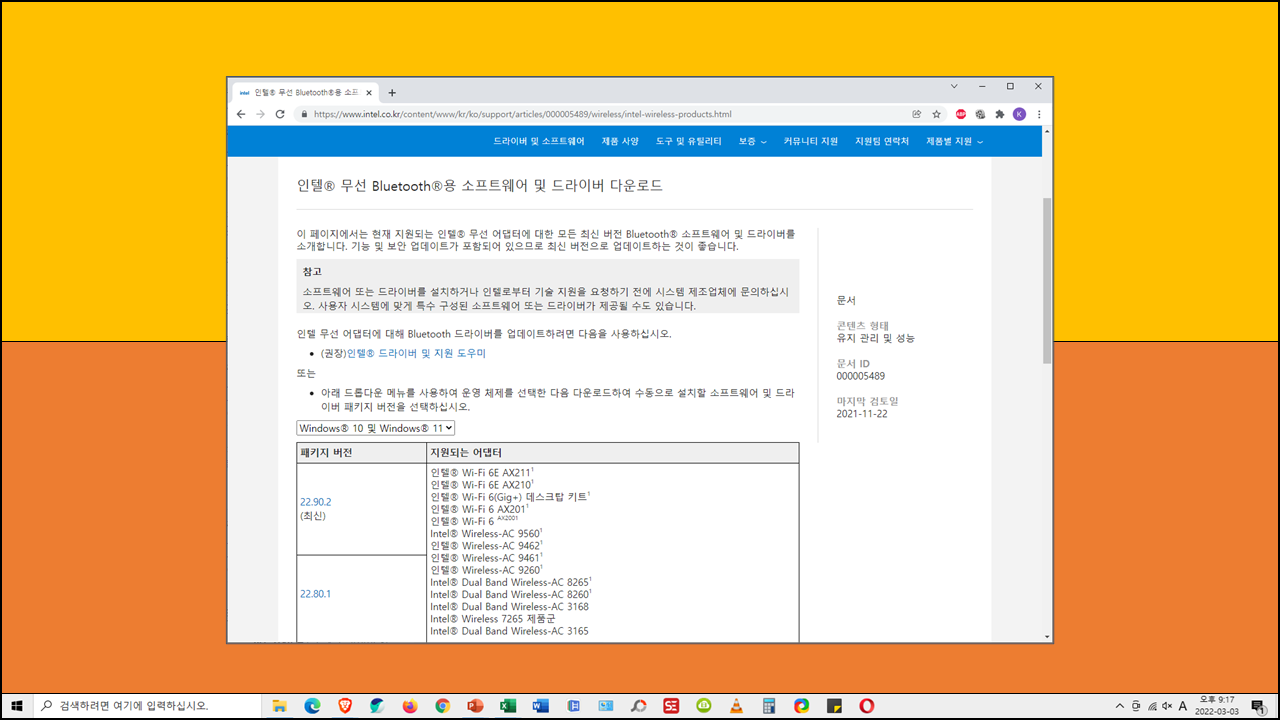
Task: Open Calculator from the taskbar
Action: [x=769, y=706]
